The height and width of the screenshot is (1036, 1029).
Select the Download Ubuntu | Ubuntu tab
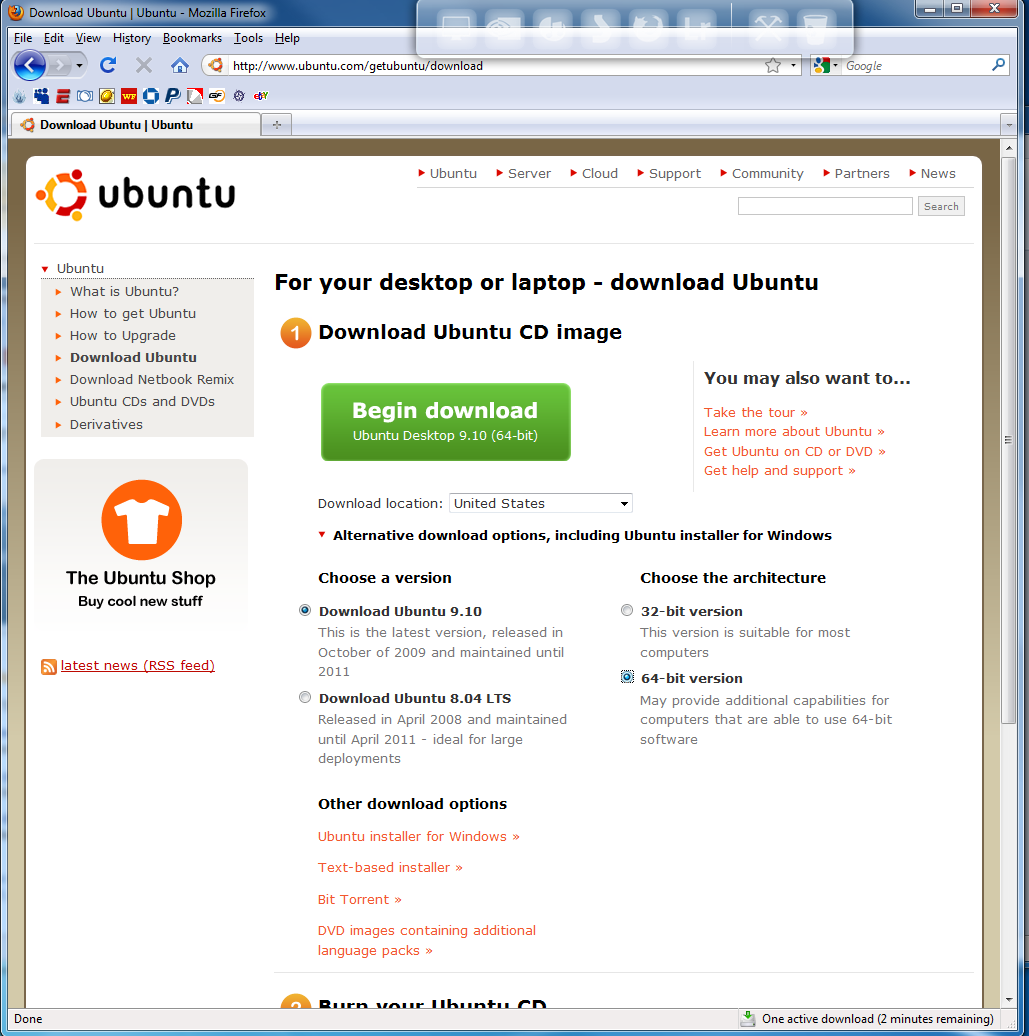(136, 125)
